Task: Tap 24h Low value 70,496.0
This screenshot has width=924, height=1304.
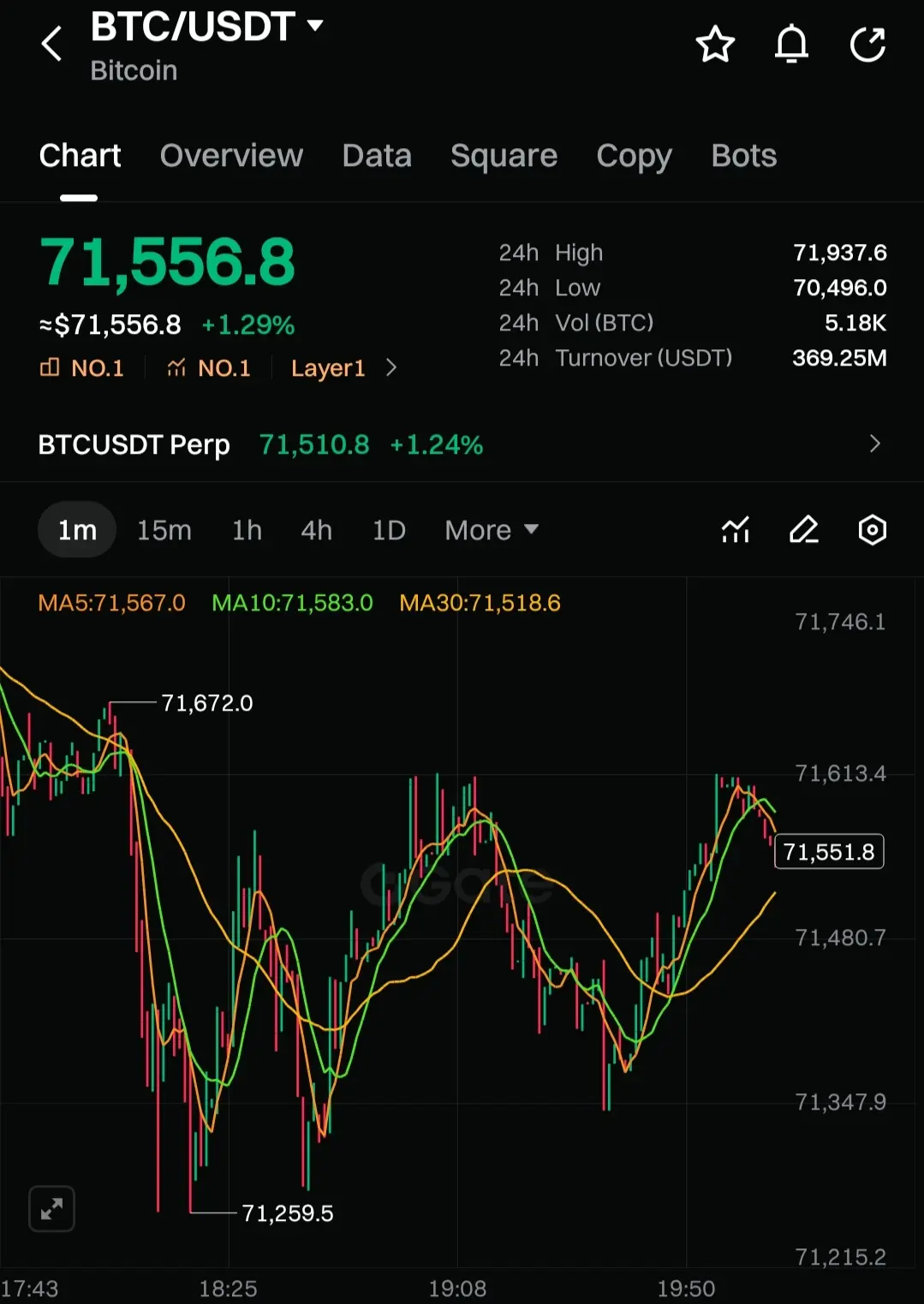Action: [x=839, y=288]
